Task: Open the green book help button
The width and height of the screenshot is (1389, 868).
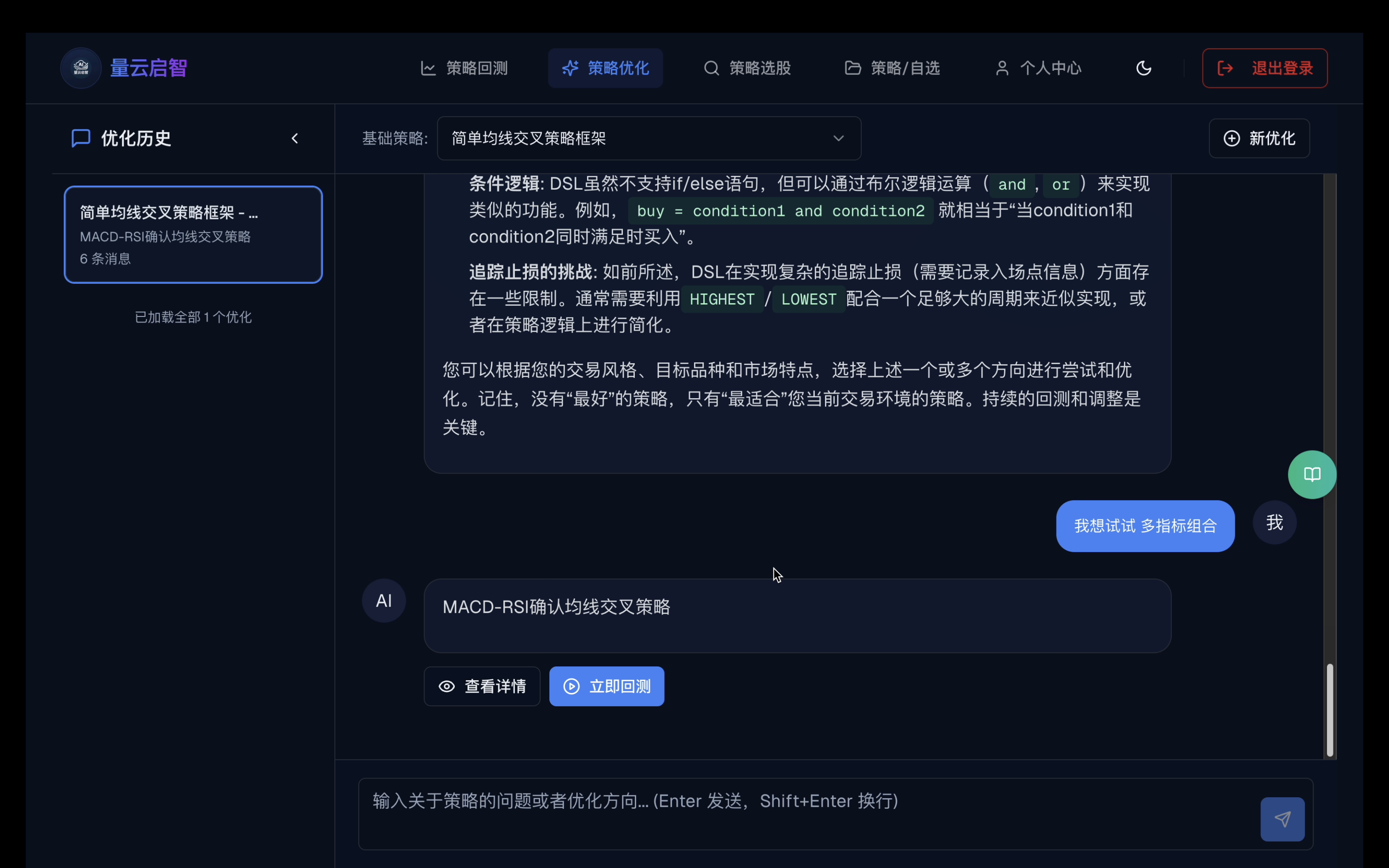Action: [x=1311, y=474]
